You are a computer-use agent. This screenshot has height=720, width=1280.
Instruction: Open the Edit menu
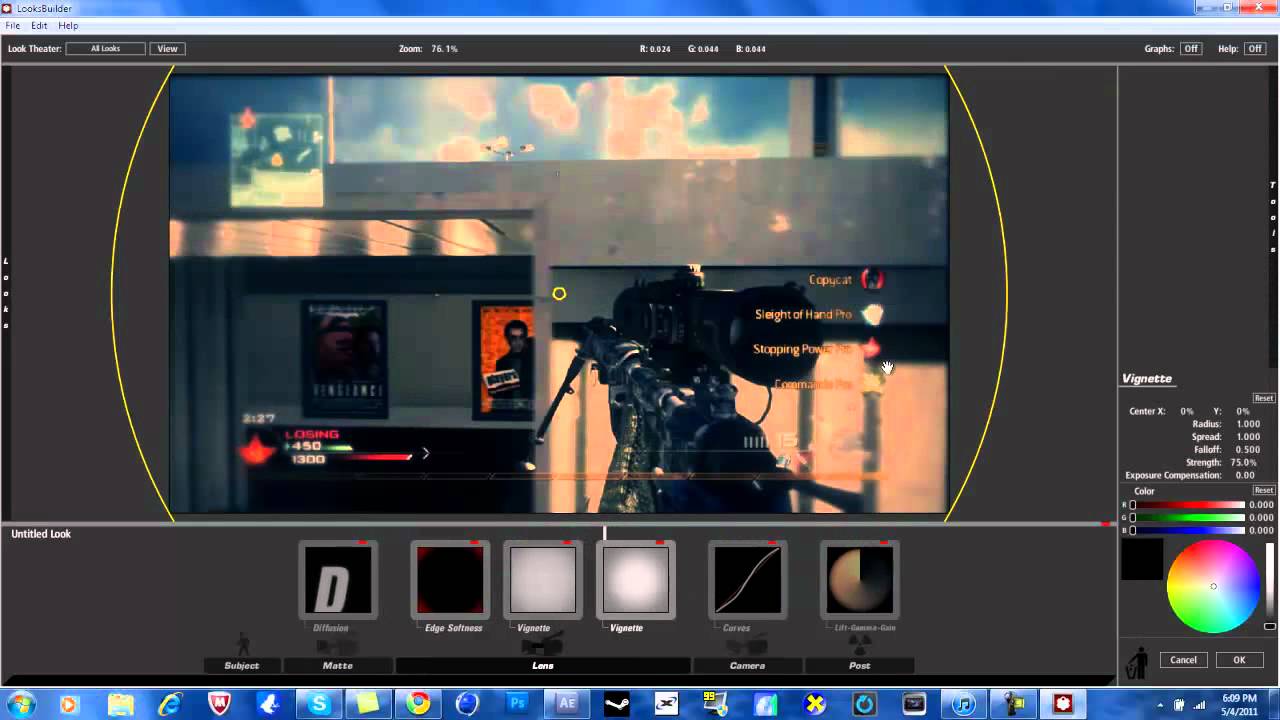pyautogui.click(x=39, y=25)
